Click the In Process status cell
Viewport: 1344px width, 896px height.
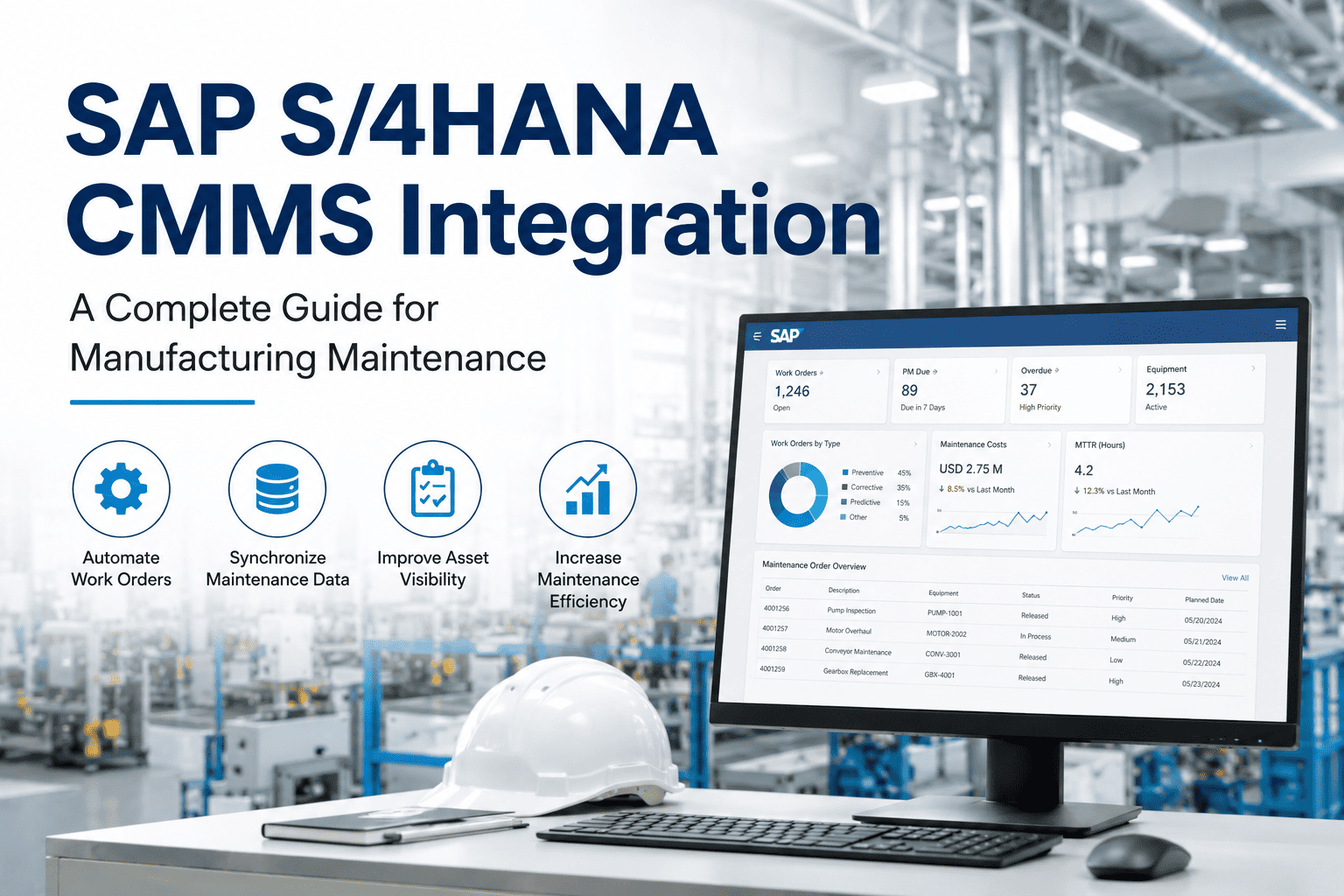point(1035,636)
